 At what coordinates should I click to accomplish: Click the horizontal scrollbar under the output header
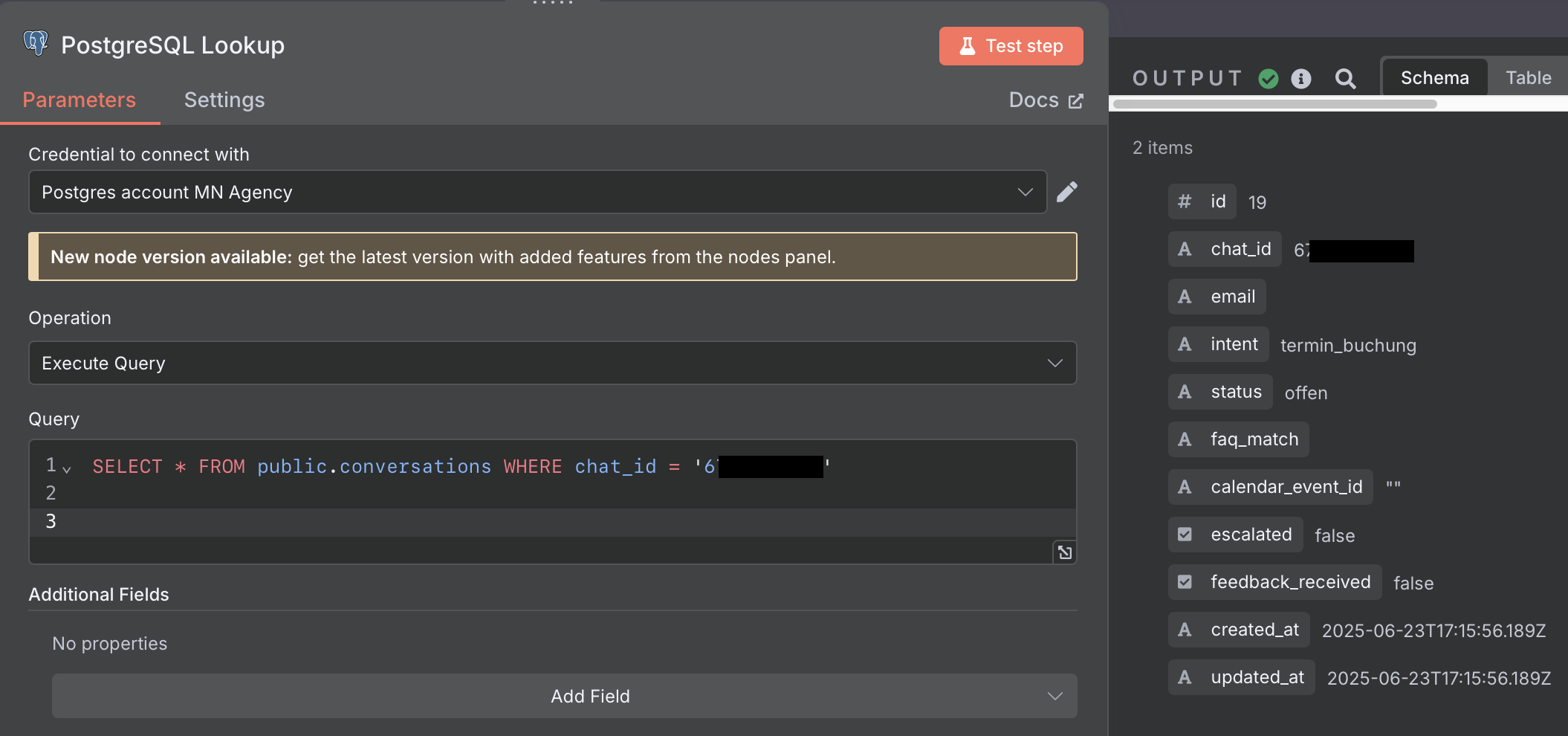pyautogui.click(x=1274, y=104)
